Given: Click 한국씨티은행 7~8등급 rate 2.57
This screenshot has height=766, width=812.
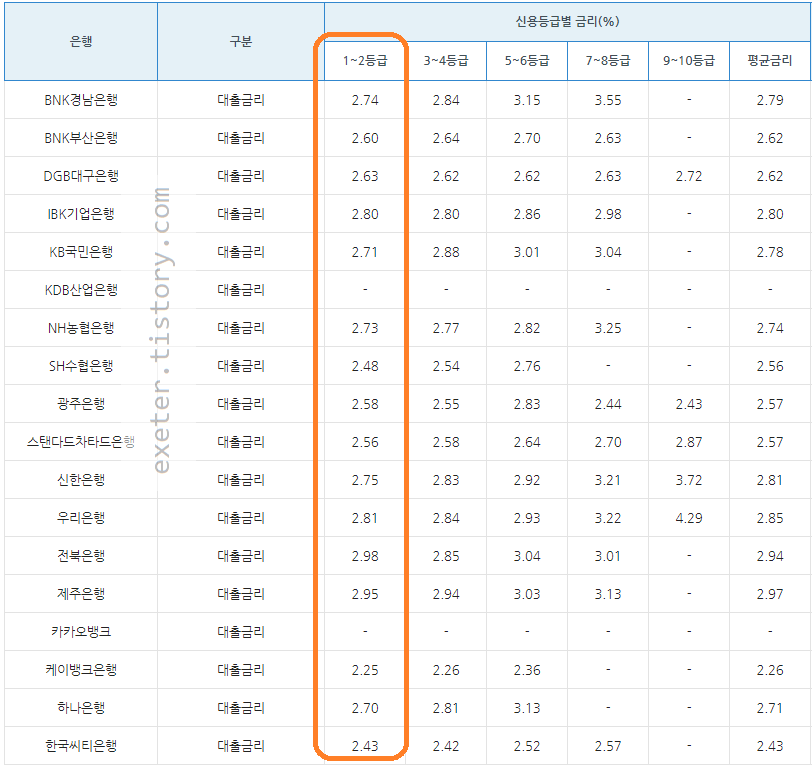Looking at the screenshot, I should [x=608, y=746].
